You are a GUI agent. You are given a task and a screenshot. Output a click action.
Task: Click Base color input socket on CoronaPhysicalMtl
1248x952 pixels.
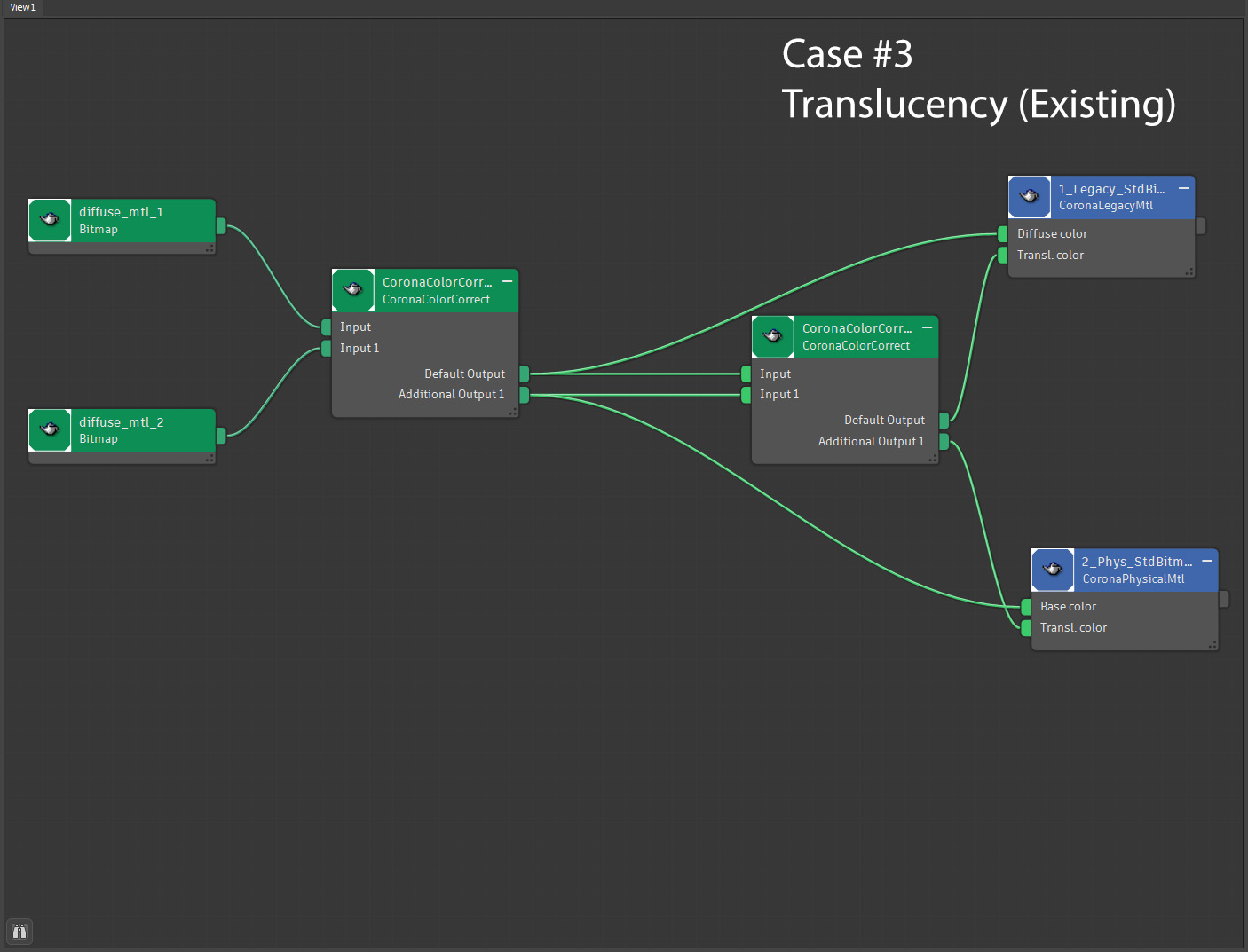[1025, 607]
